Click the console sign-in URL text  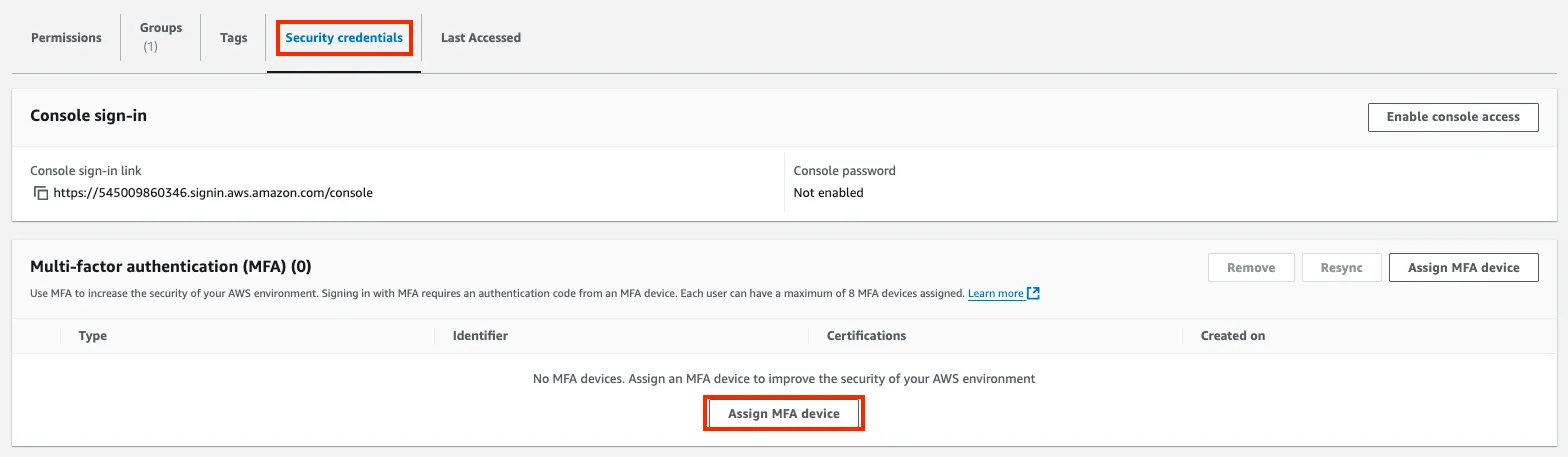coord(213,193)
